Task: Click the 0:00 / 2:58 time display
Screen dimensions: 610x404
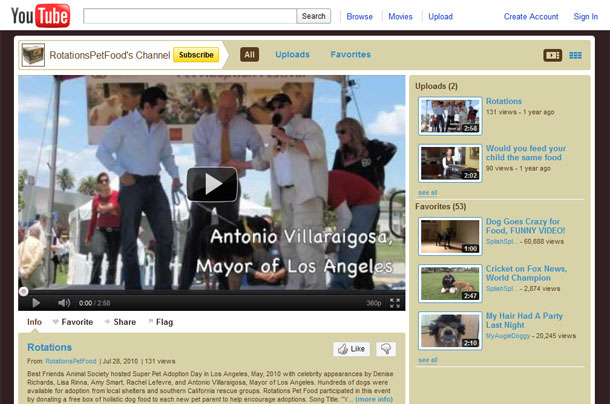Action: [x=95, y=303]
